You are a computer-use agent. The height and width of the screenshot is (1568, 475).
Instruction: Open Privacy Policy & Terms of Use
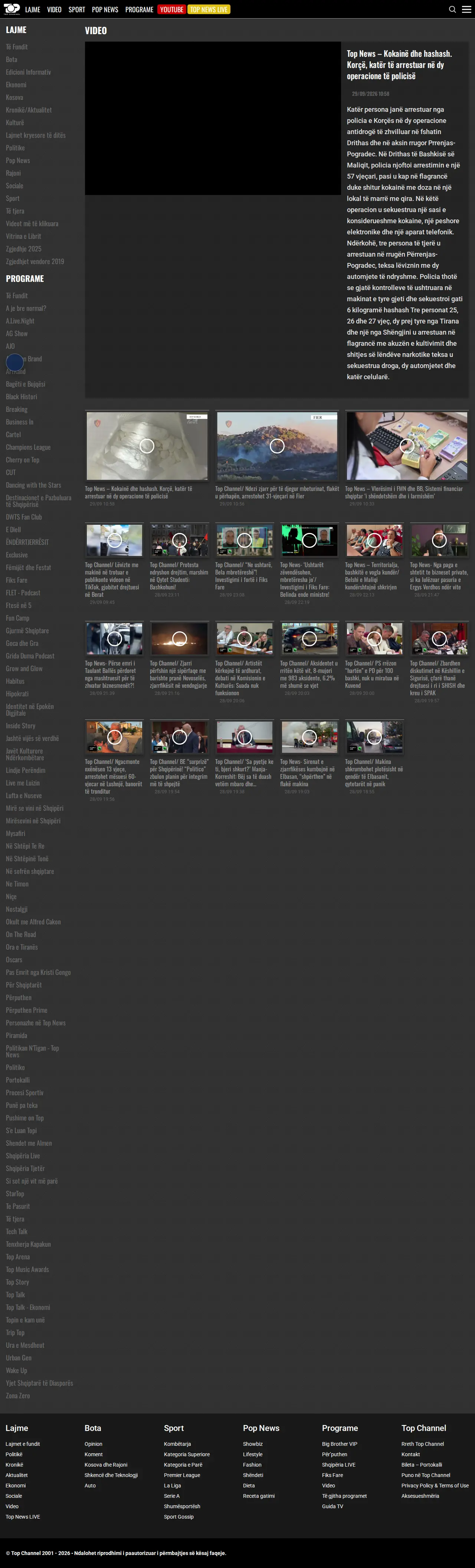435,1485
